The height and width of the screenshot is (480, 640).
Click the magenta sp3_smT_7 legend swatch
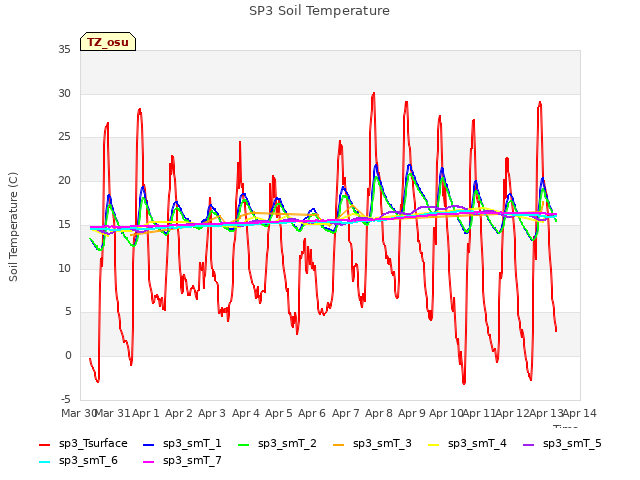(149, 462)
